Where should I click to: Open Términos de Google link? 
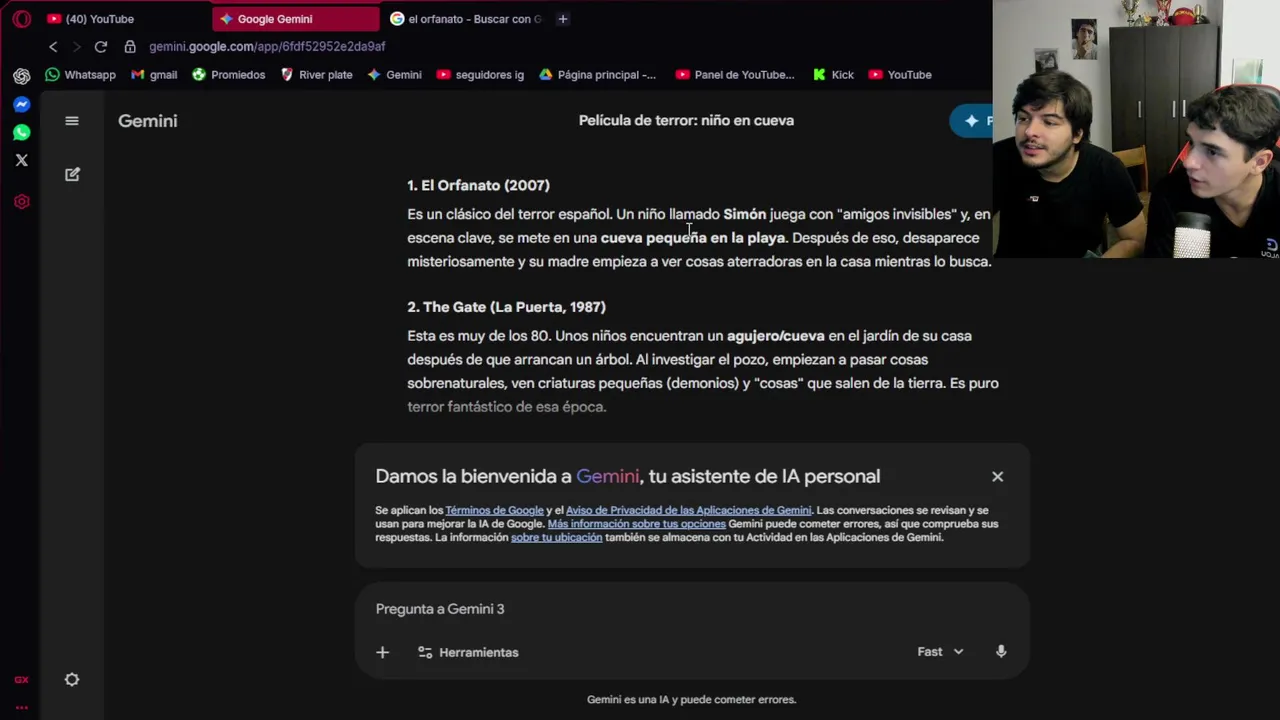point(494,510)
